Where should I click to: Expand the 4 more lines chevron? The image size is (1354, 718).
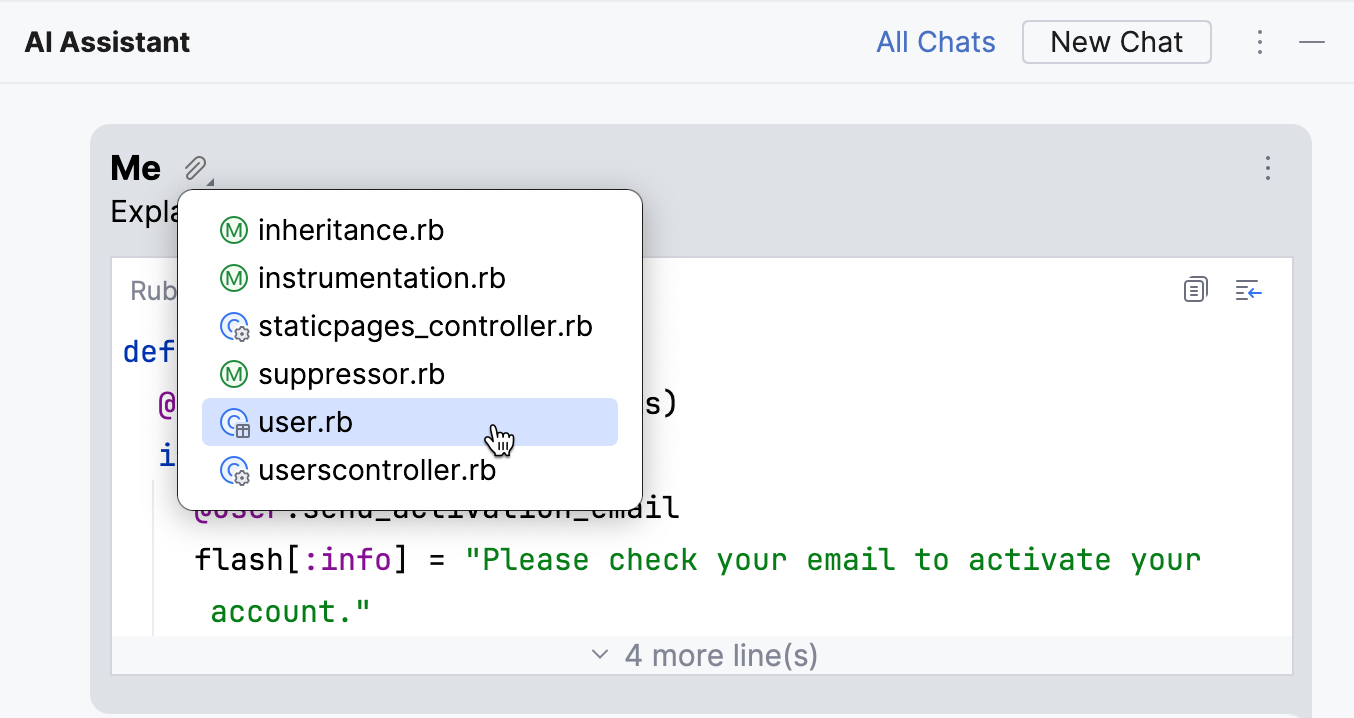[x=600, y=655]
